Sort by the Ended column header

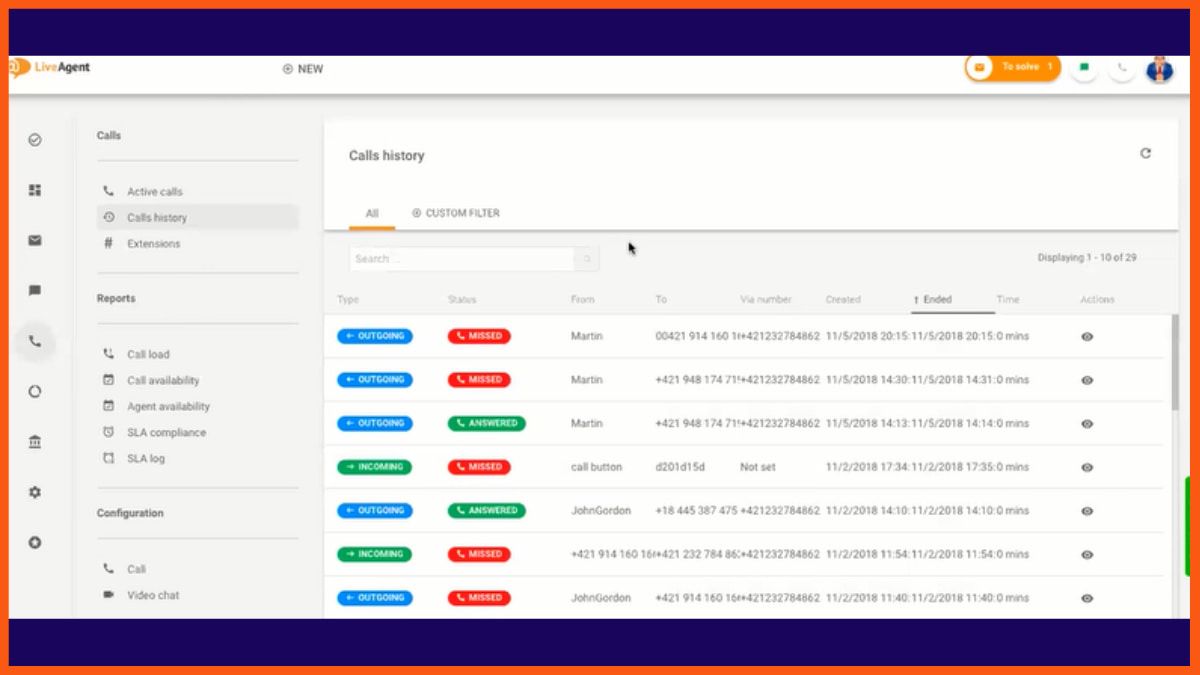[x=937, y=299]
